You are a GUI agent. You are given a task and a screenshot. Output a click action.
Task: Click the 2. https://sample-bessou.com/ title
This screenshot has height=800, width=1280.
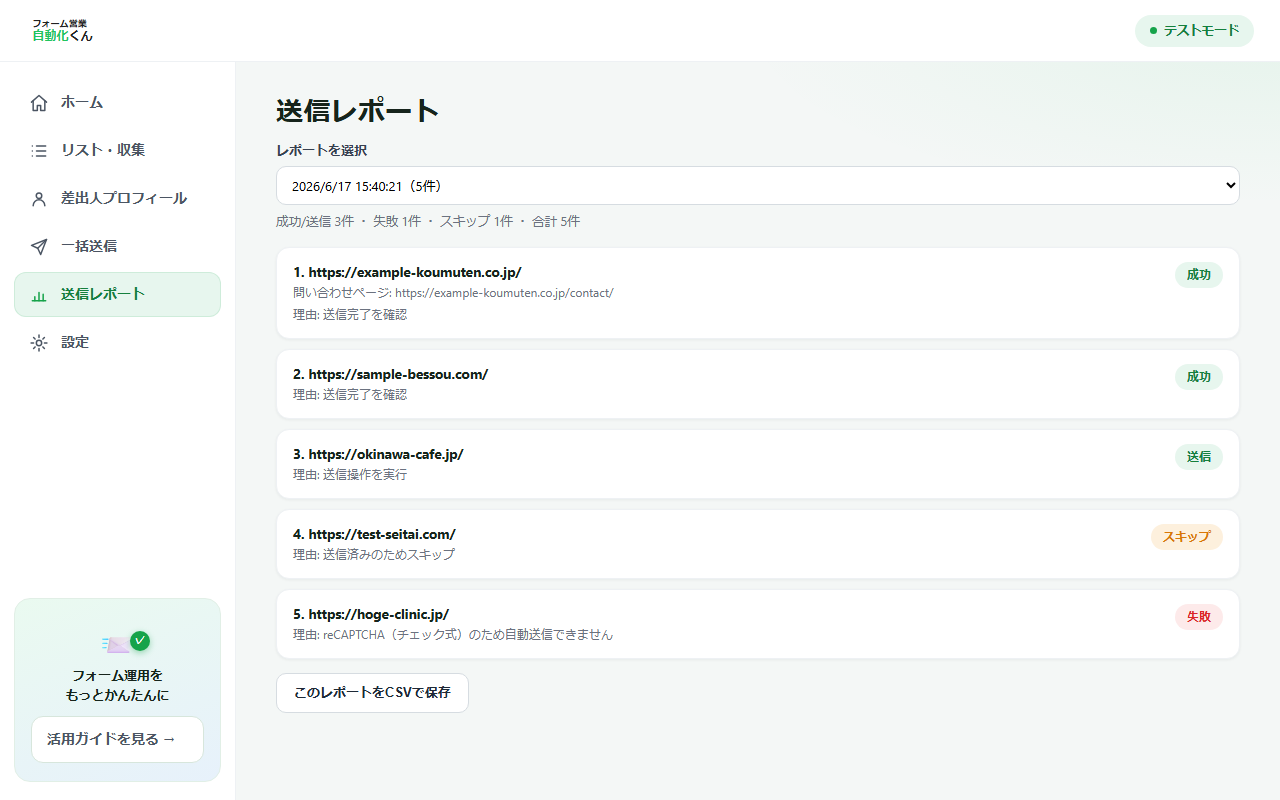(x=390, y=374)
